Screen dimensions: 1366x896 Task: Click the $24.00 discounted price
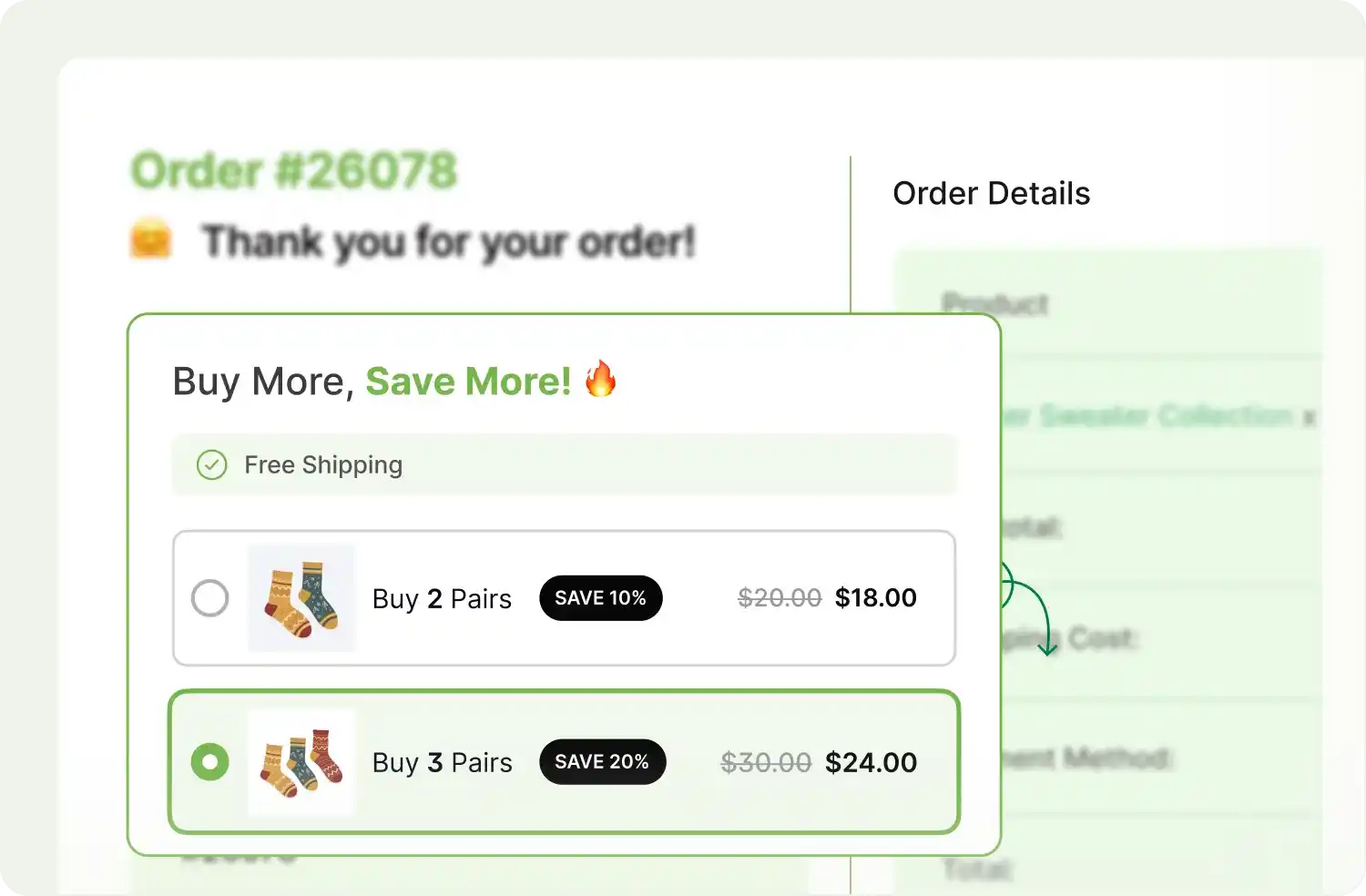tap(871, 762)
